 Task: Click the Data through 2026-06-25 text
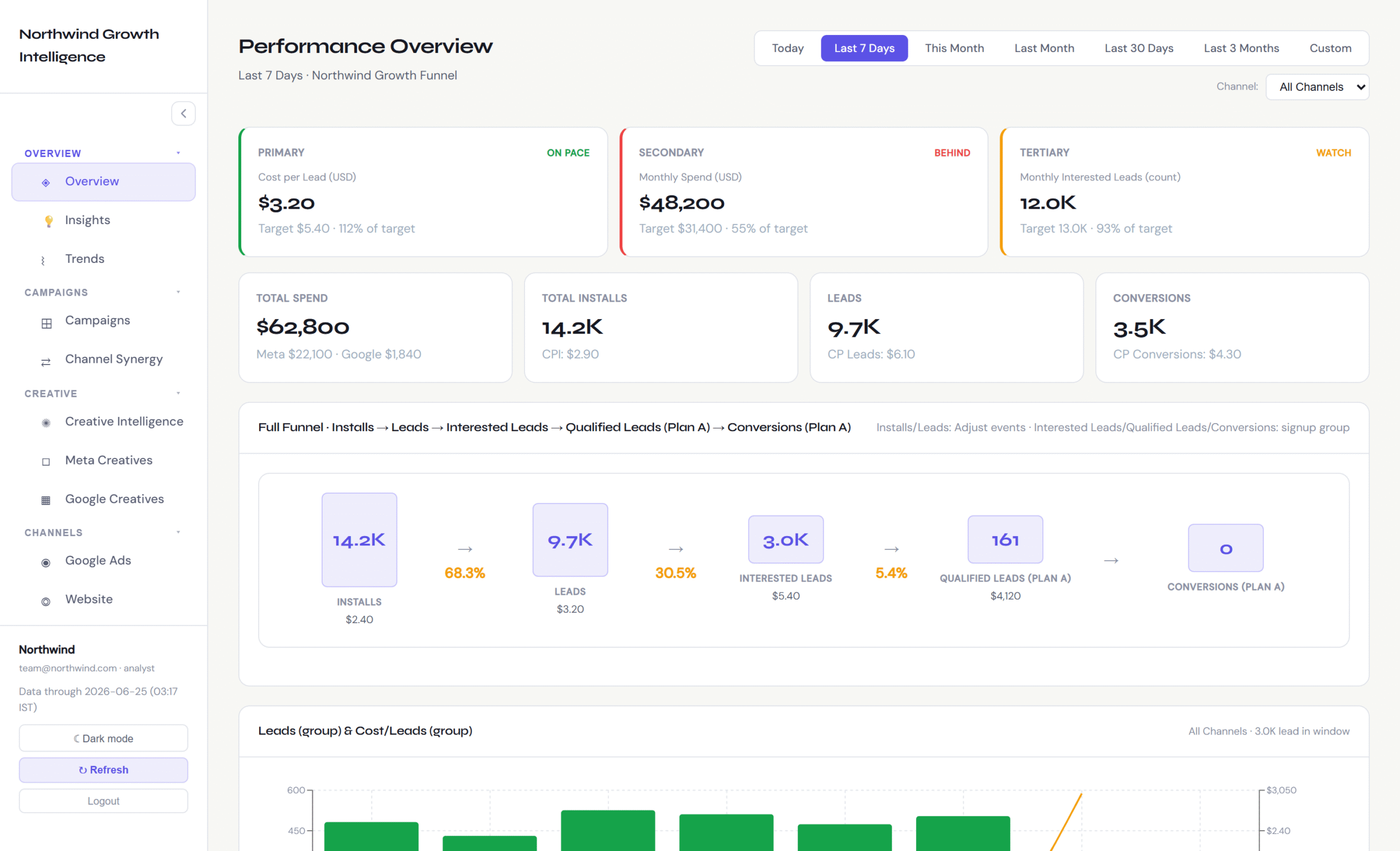(x=98, y=700)
